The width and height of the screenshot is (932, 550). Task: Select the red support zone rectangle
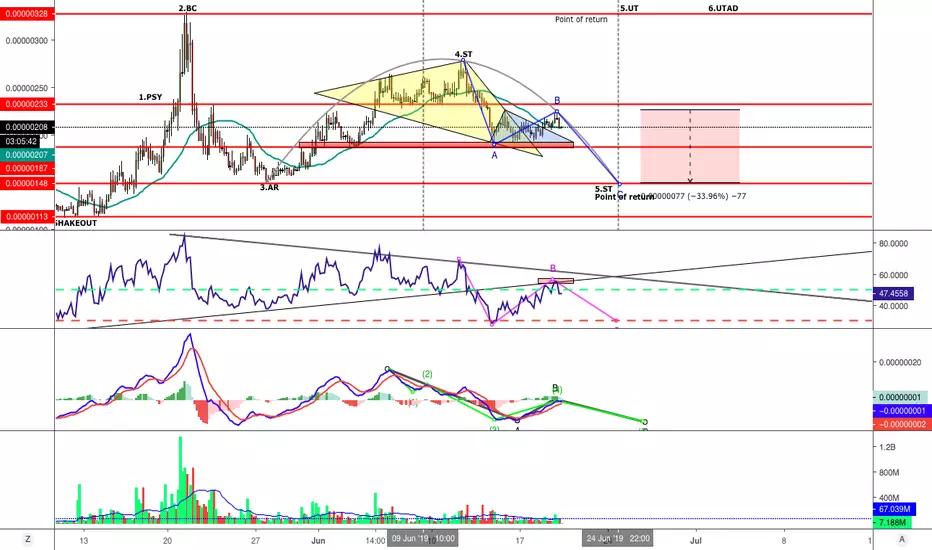[437, 144]
